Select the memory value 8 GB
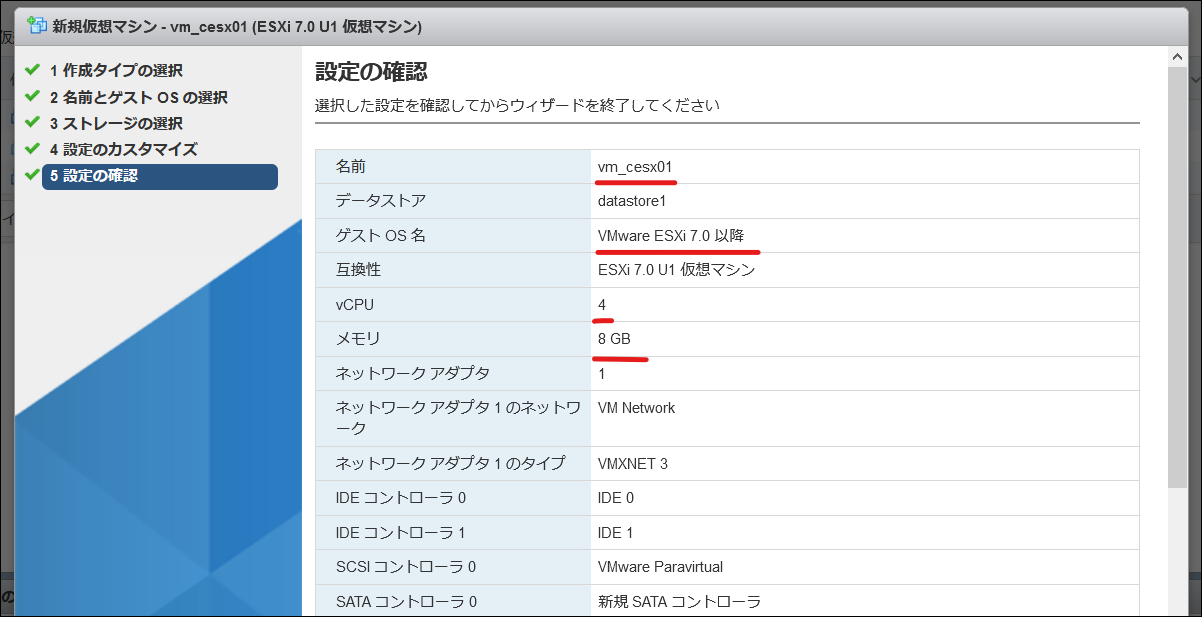This screenshot has width=1202, height=617. pyautogui.click(x=614, y=339)
